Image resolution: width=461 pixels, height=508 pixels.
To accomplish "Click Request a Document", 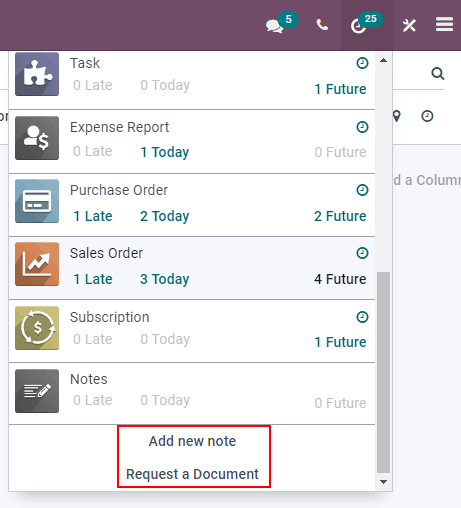I will [192, 474].
